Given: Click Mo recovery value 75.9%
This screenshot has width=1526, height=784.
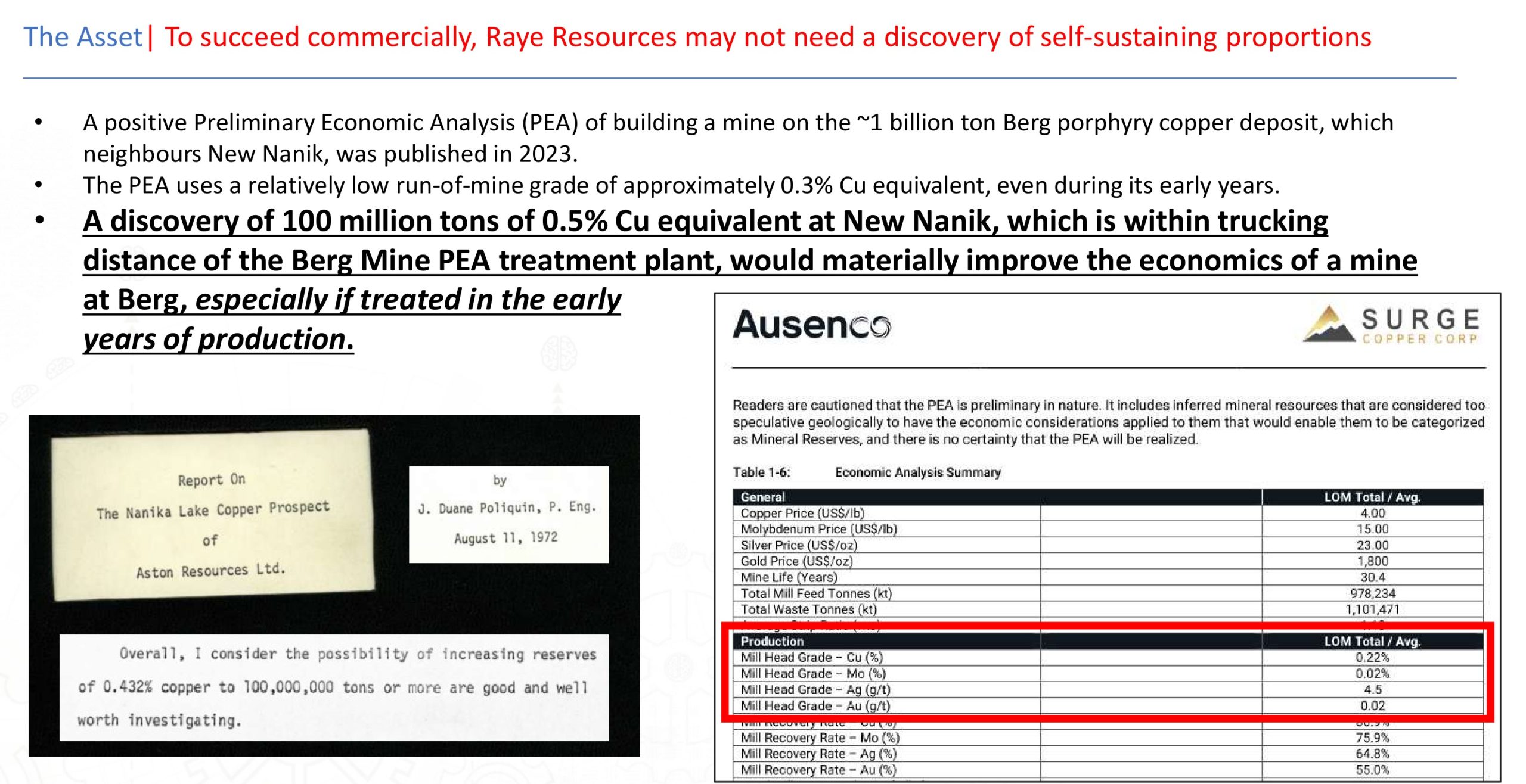Looking at the screenshot, I should pyautogui.click(x=1373, y=738).
